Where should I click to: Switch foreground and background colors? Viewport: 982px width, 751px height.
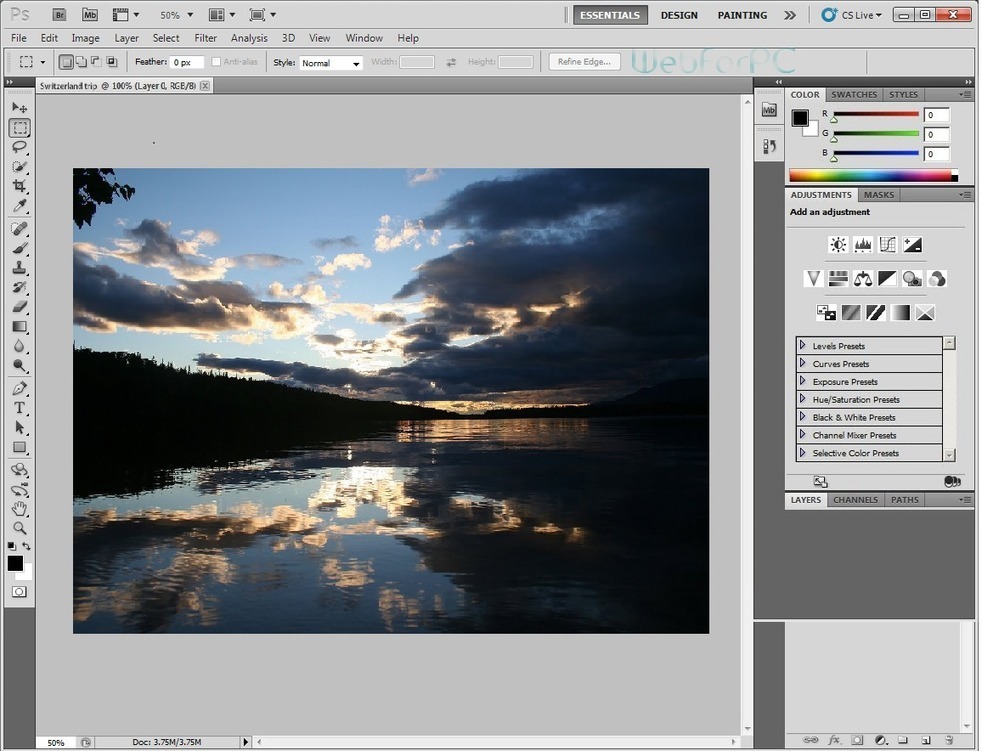(27, 546)
